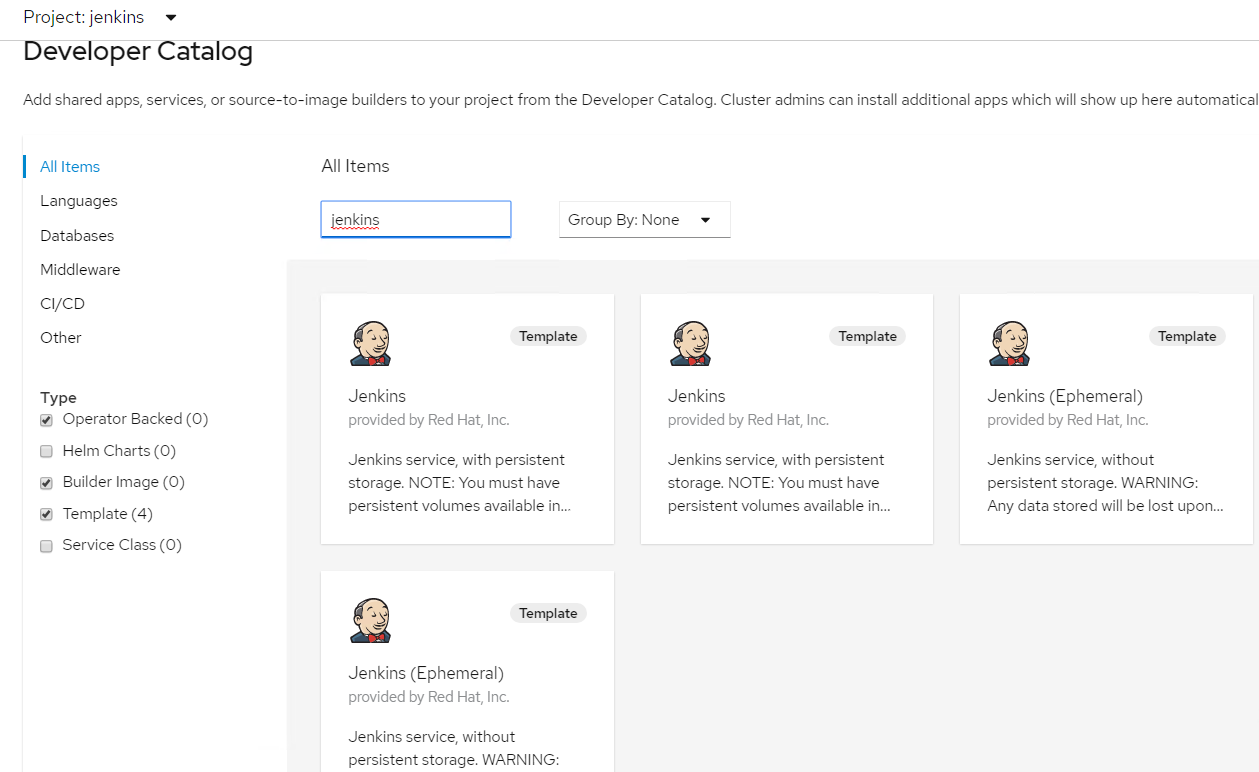Image resolution: width=1259 pixels, height=772 pixels.
Task: Expand the Group By: None dropdown
Action: (x=644, y=220)
